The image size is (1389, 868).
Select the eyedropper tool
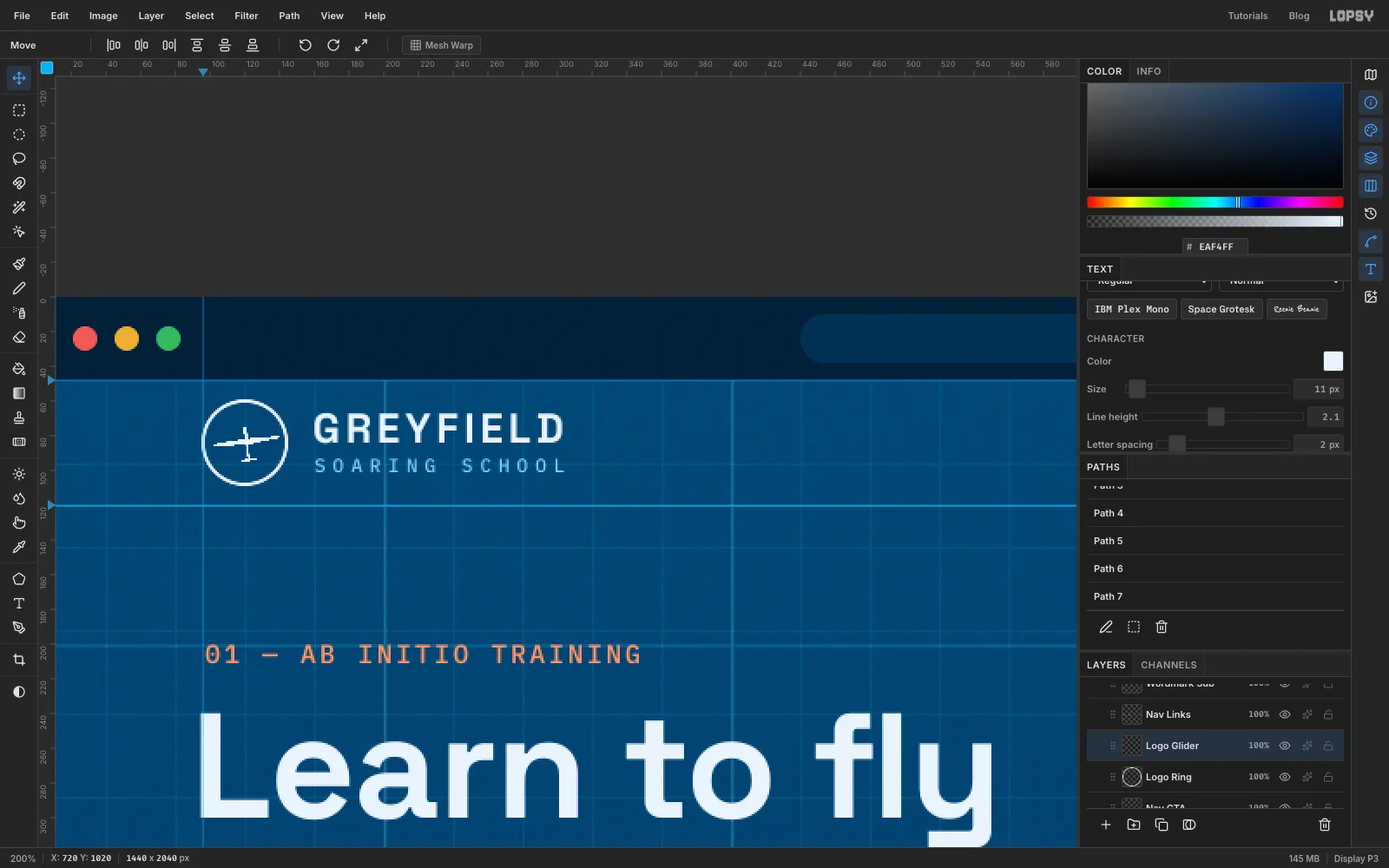click(19, 547)
